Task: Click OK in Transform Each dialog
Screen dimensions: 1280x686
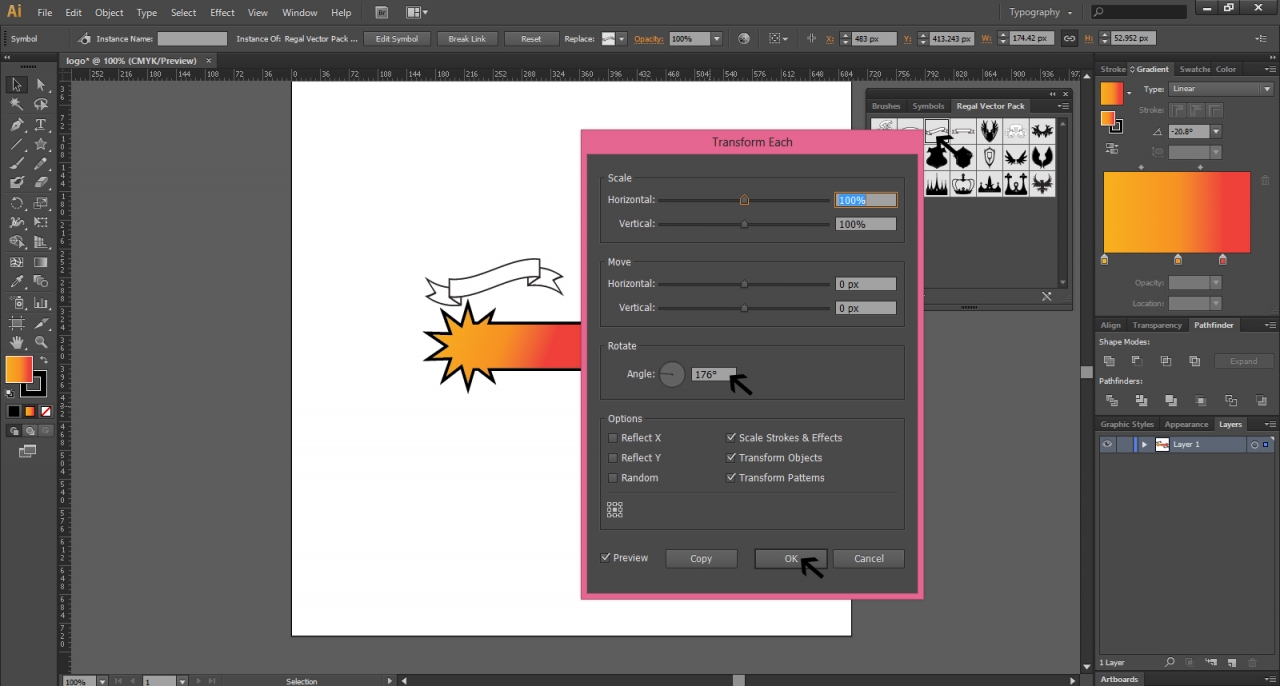Action: point(791,559)
